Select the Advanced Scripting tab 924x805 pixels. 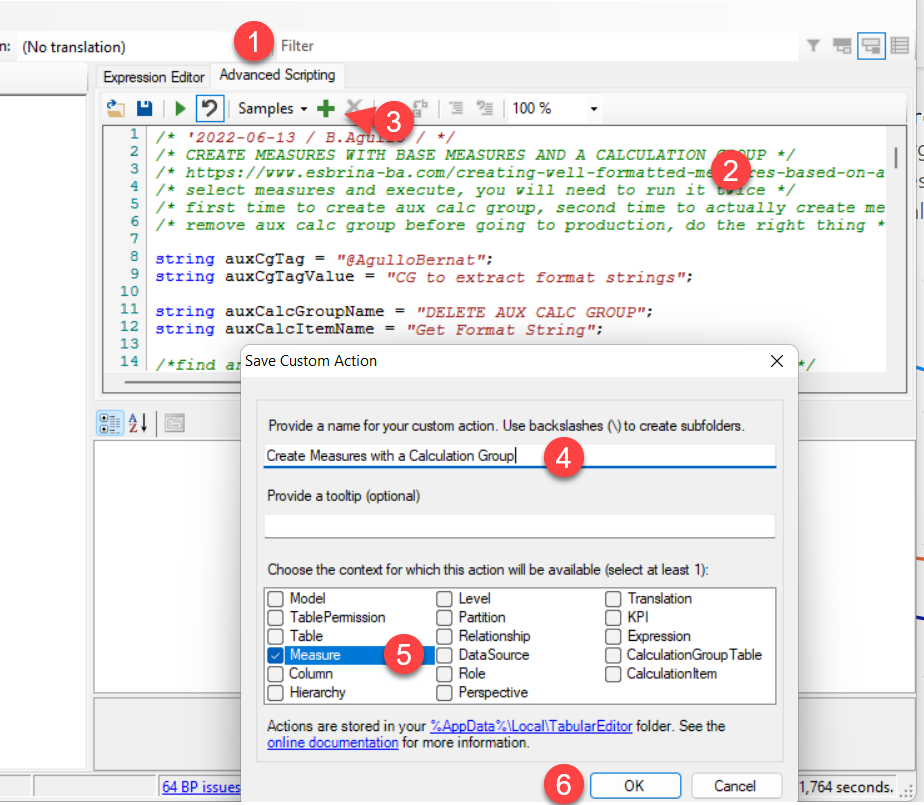coord(277,75)
